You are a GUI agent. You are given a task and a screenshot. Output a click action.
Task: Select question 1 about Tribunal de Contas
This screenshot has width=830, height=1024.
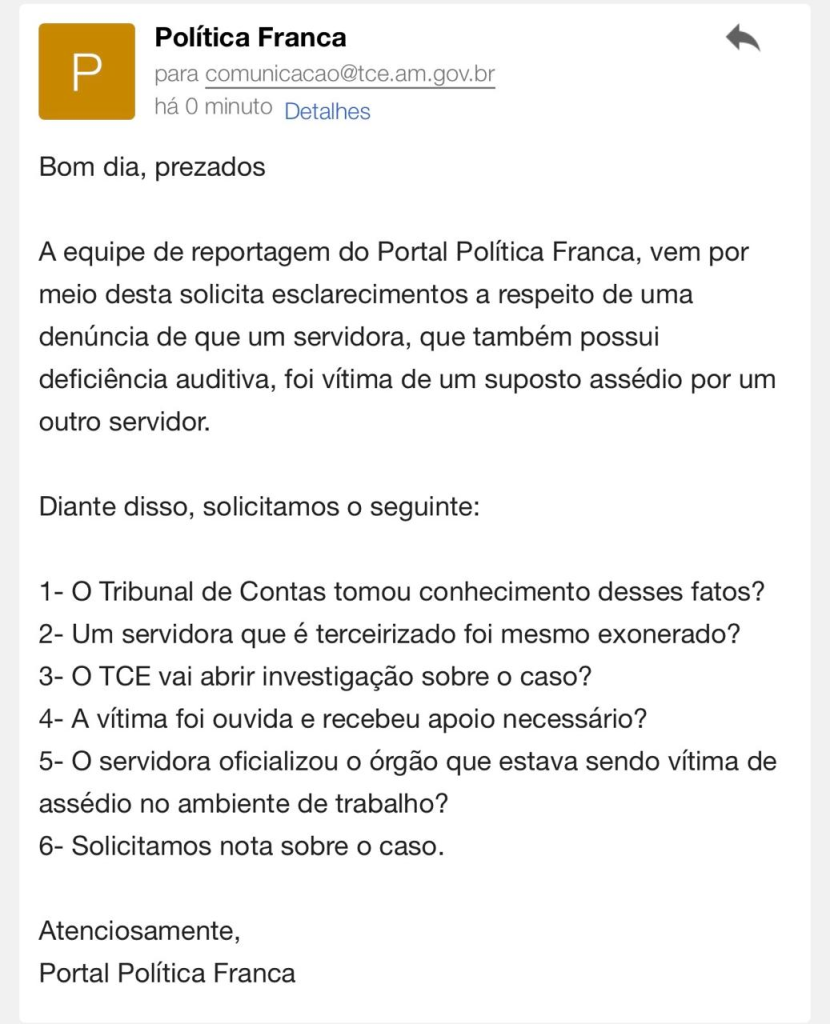click(x=402, y=591)
